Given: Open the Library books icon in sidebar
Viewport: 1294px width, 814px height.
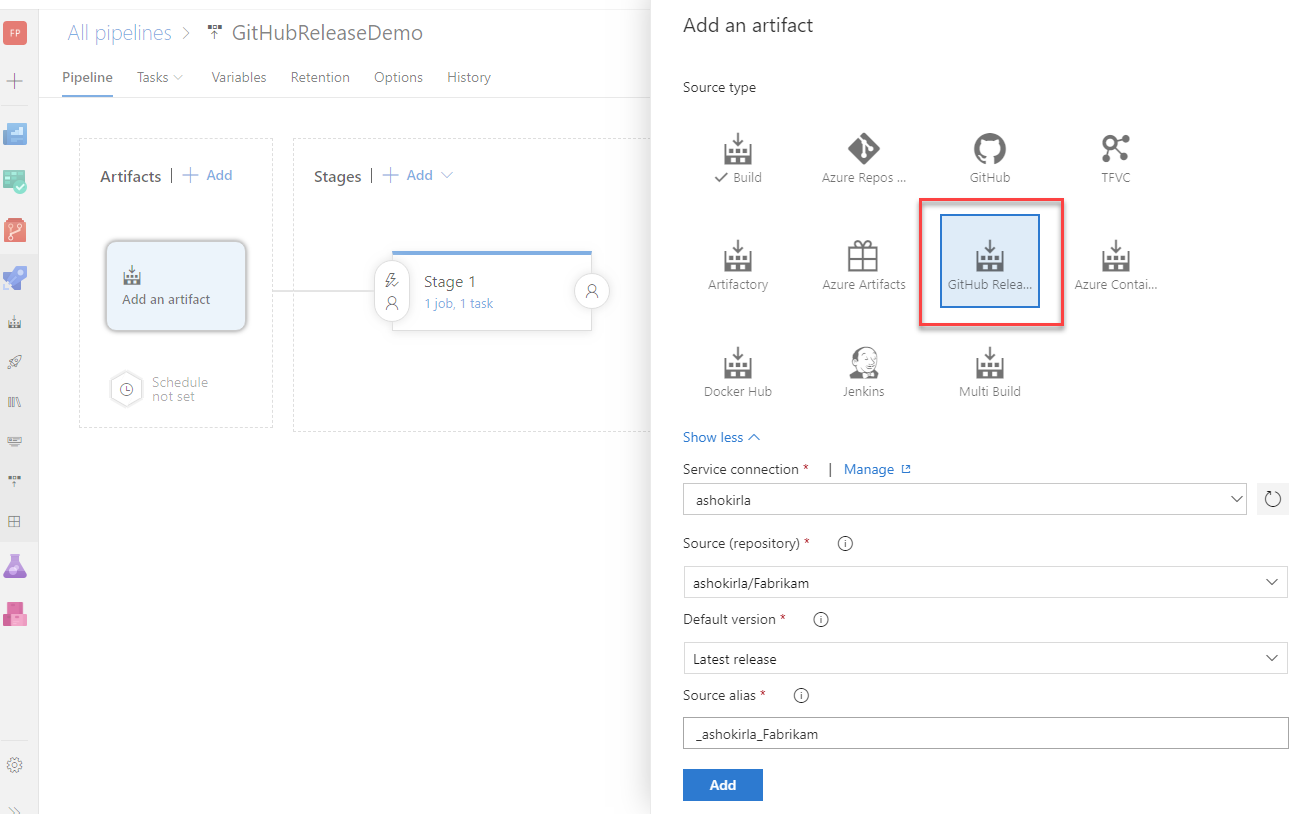Looking at the screenshot, I should [15, 401].
